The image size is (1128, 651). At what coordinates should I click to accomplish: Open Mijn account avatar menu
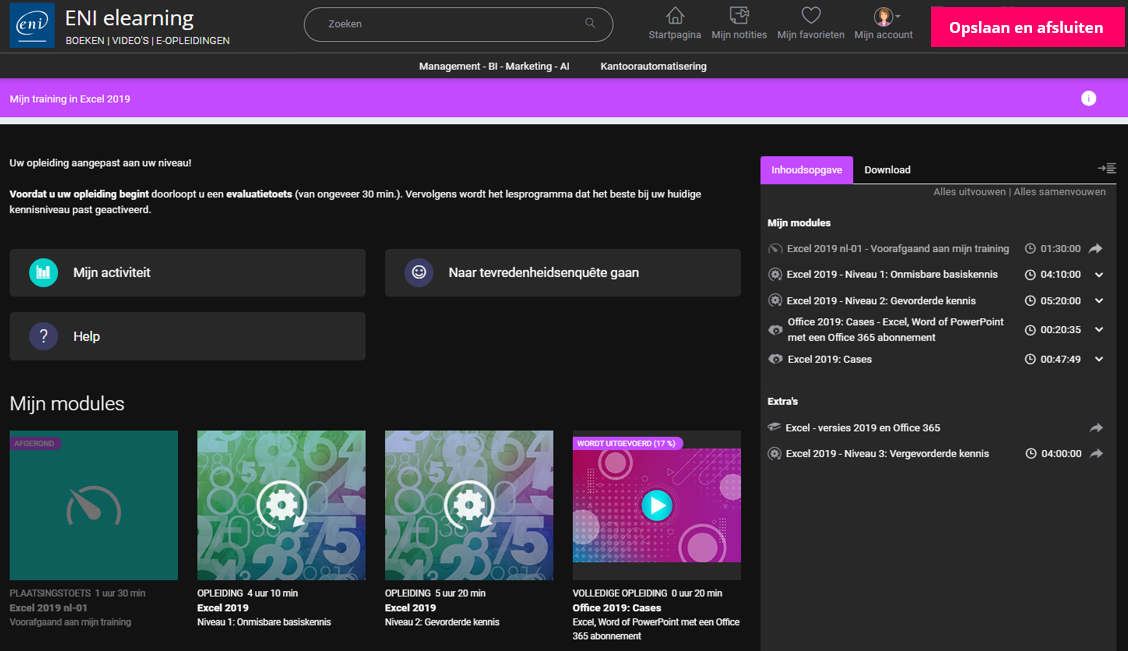(x=886, y=16)
